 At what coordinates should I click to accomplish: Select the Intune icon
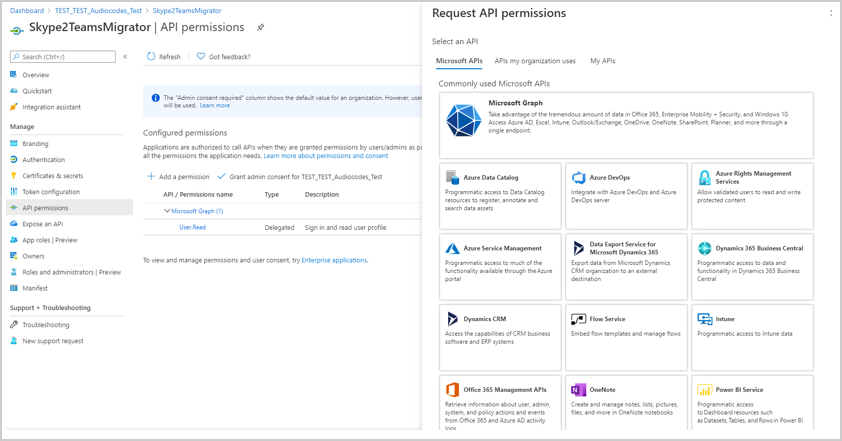pyautogui.click(x=705, y=319)
